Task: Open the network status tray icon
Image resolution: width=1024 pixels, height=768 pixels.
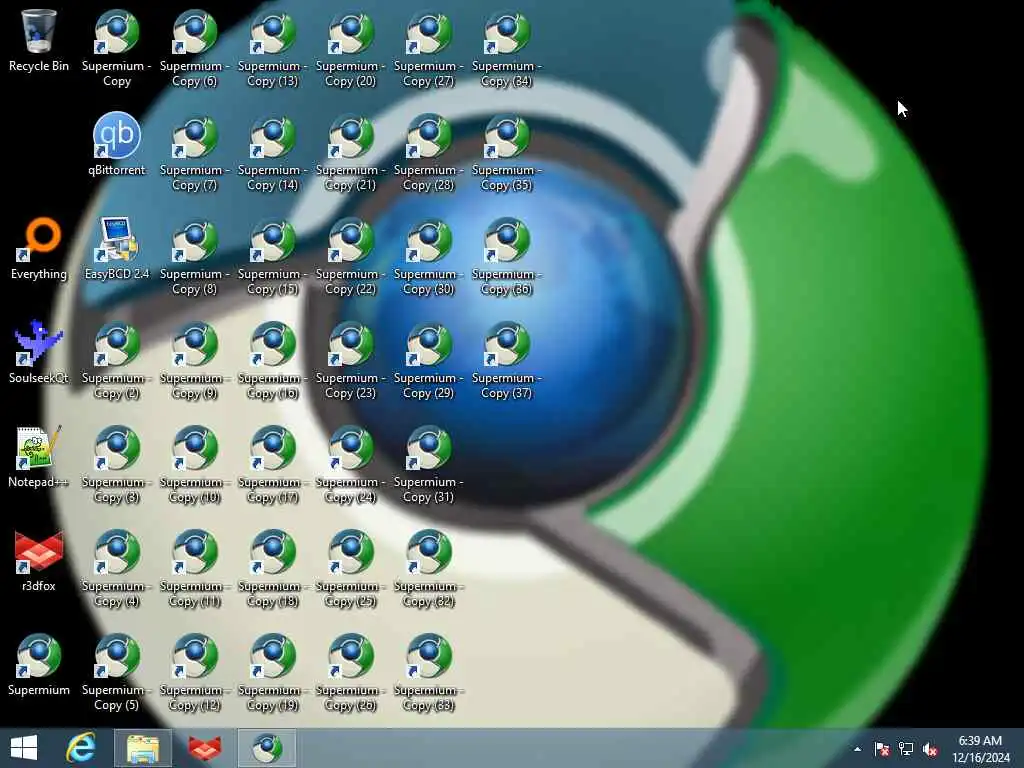Action: pos(906,749)
